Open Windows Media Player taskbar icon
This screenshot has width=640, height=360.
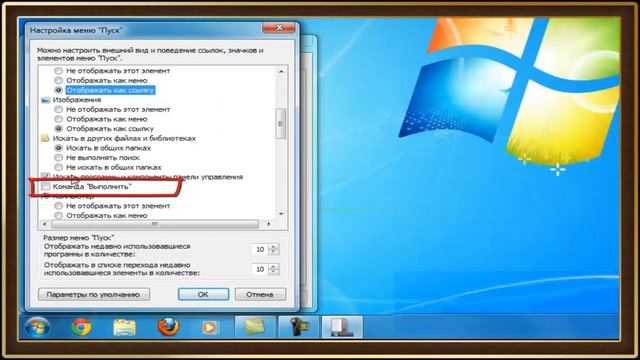tap(209, 327)
